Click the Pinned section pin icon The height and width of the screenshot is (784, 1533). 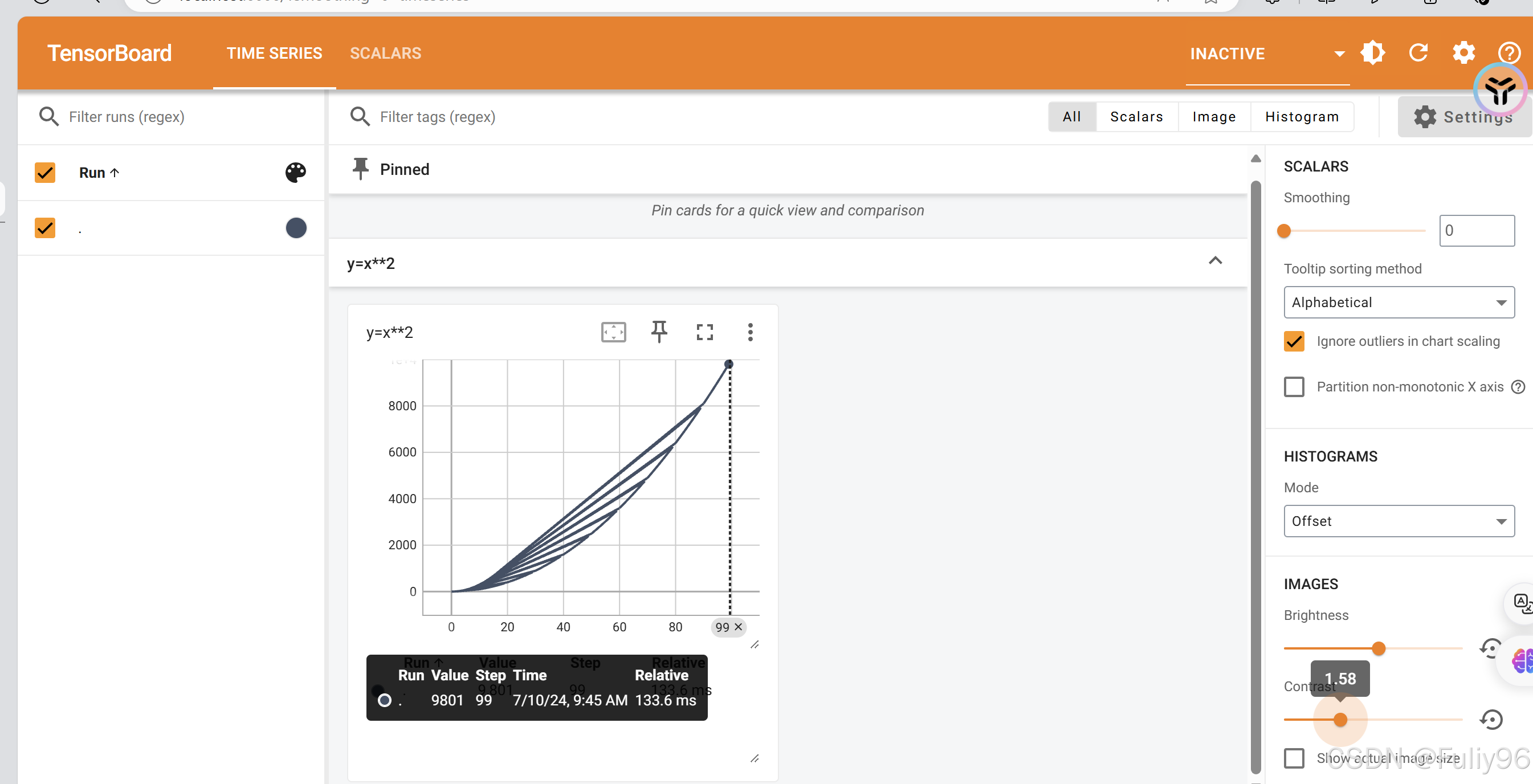pos(360,169)
